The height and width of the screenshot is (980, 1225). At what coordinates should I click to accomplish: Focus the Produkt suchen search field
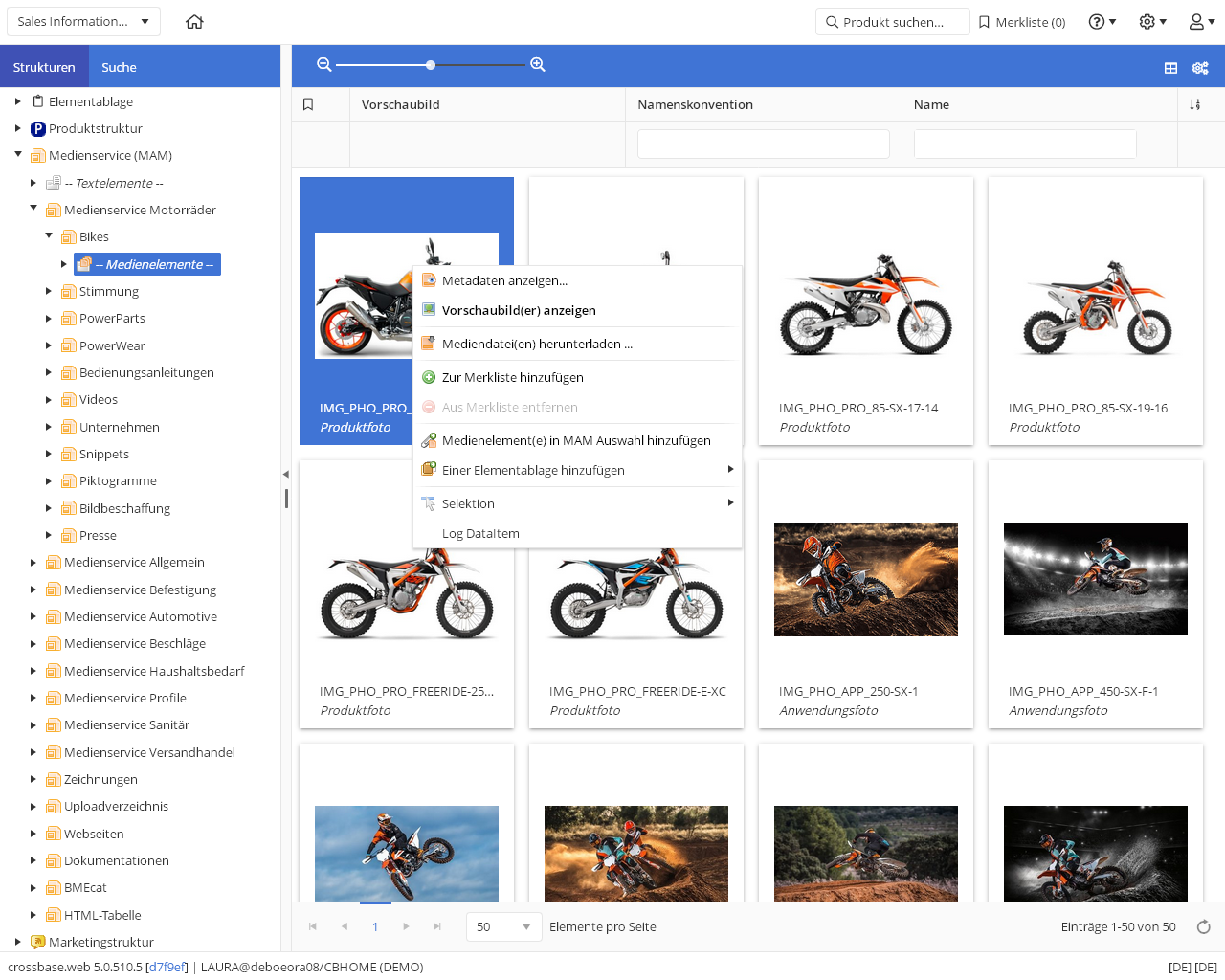(x=893, y=22)
